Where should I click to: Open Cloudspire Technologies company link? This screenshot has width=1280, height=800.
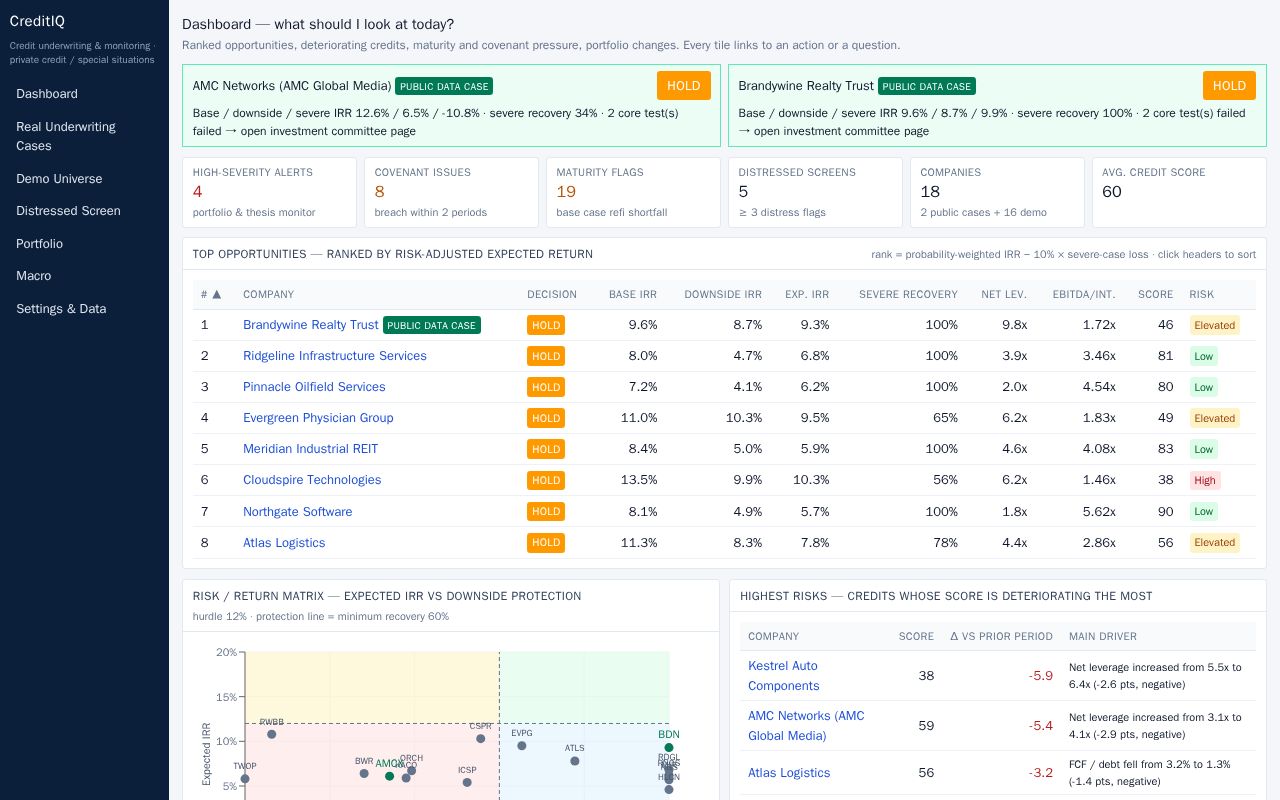click(312, 480)
